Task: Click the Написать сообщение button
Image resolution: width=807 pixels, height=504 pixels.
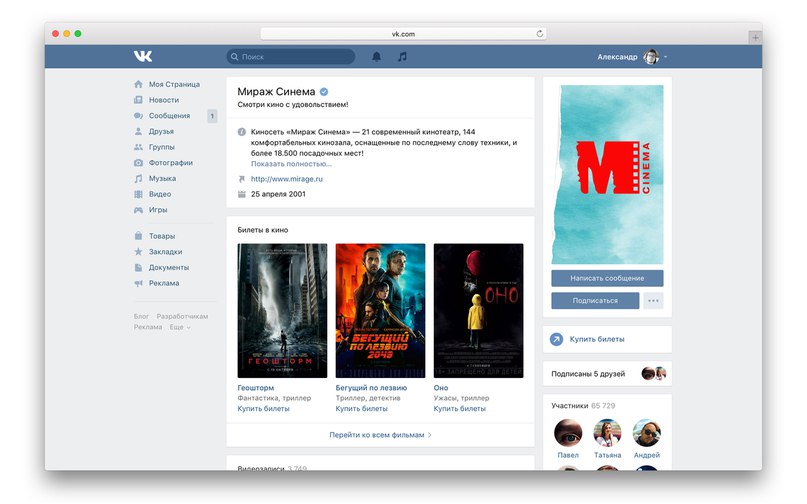Action: [x=607, y=278]
